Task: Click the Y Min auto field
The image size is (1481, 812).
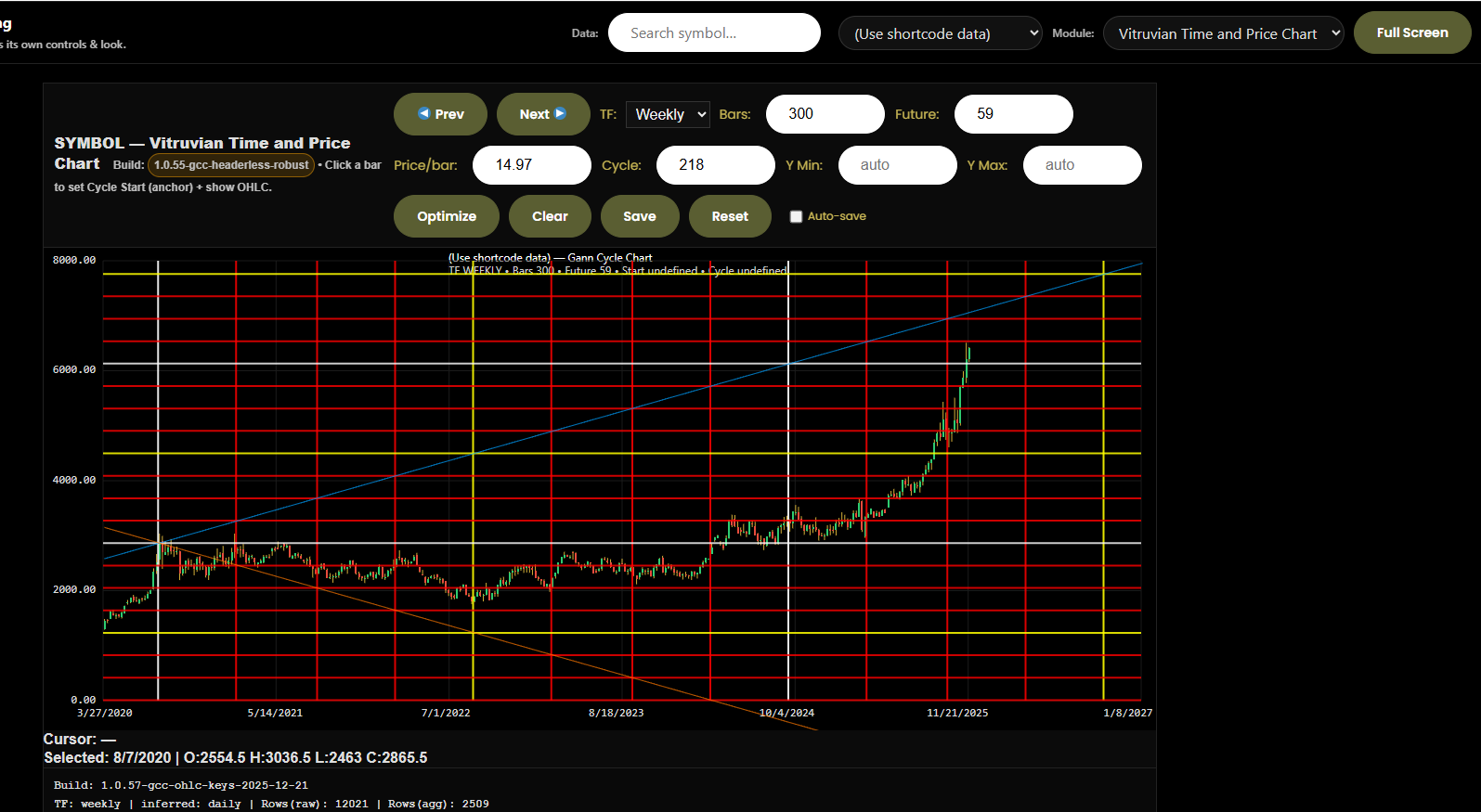Action: [x=897, y=165]
